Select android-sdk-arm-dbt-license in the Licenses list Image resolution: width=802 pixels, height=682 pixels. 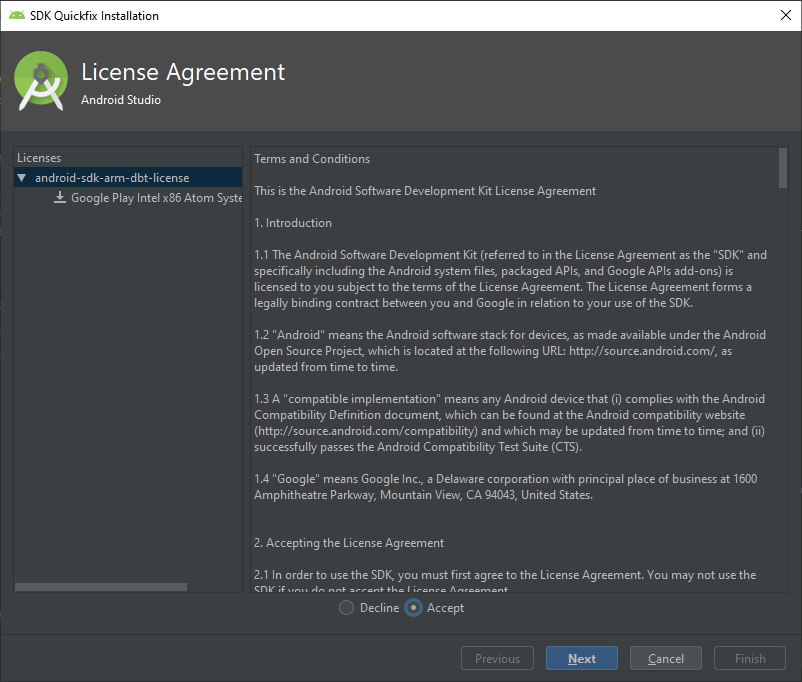(128, 178)
